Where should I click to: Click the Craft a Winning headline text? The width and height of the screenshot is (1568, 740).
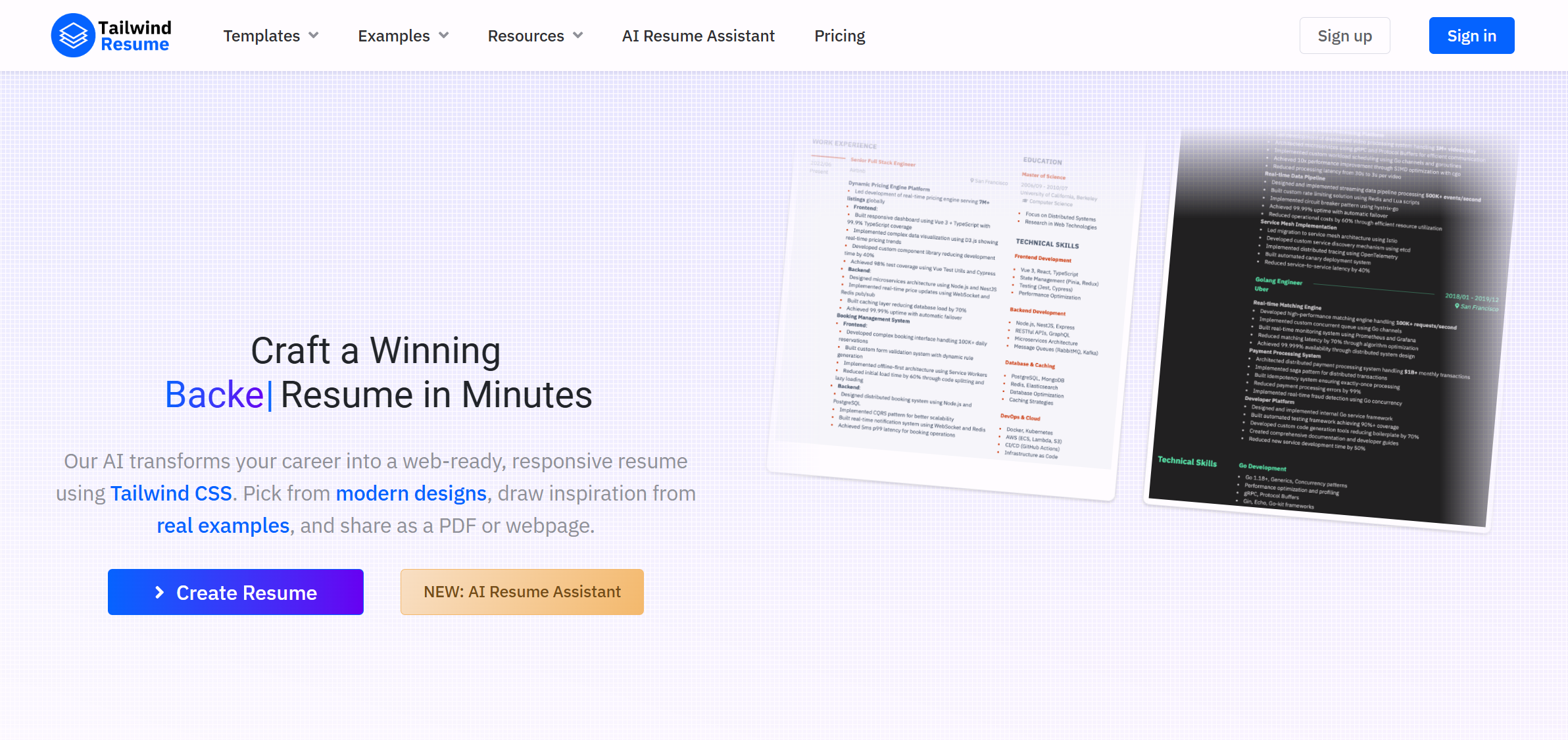(x=376, y=350)
